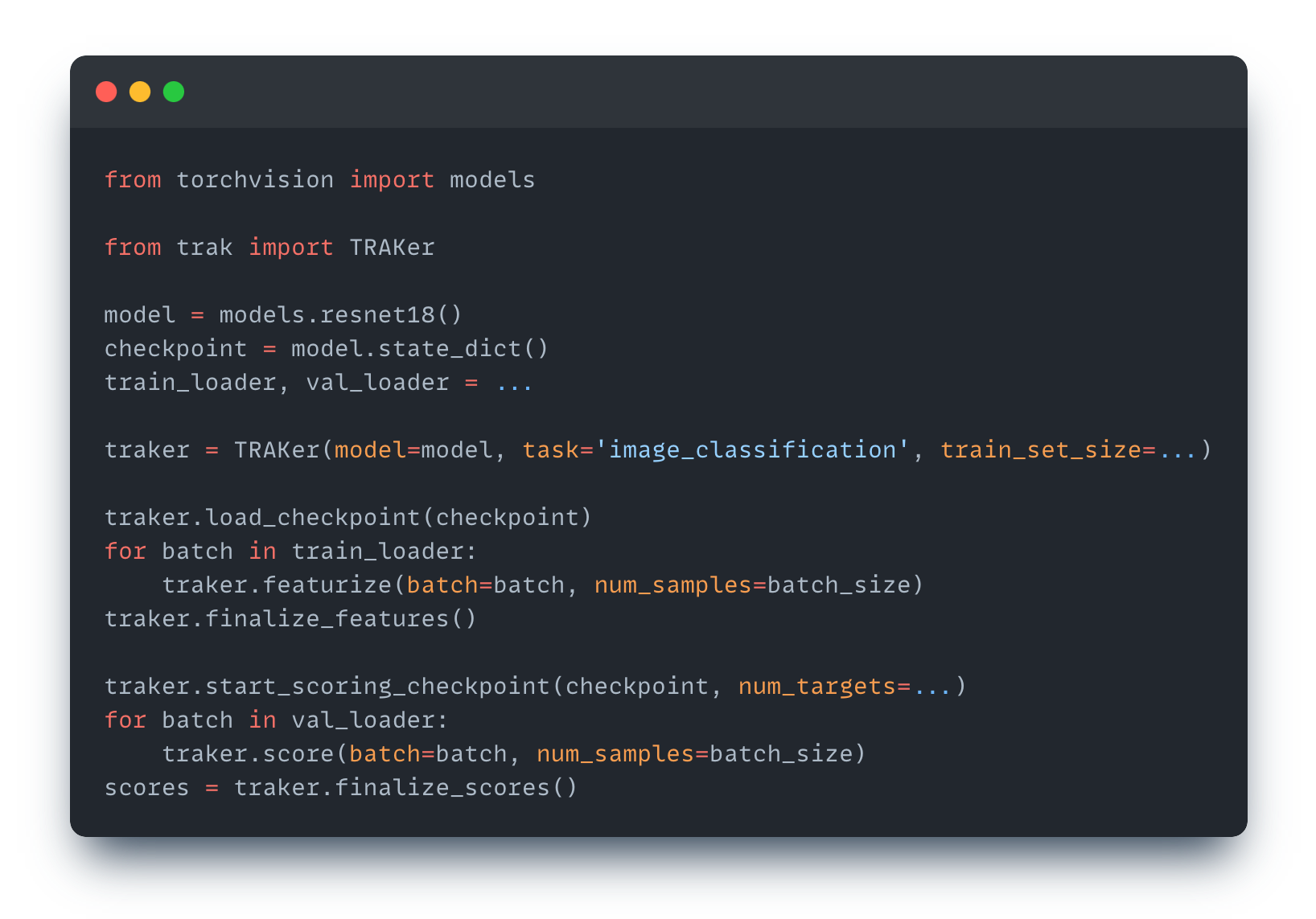
Task: Click 'traker.score' call
Action: [x=248, y=753]
